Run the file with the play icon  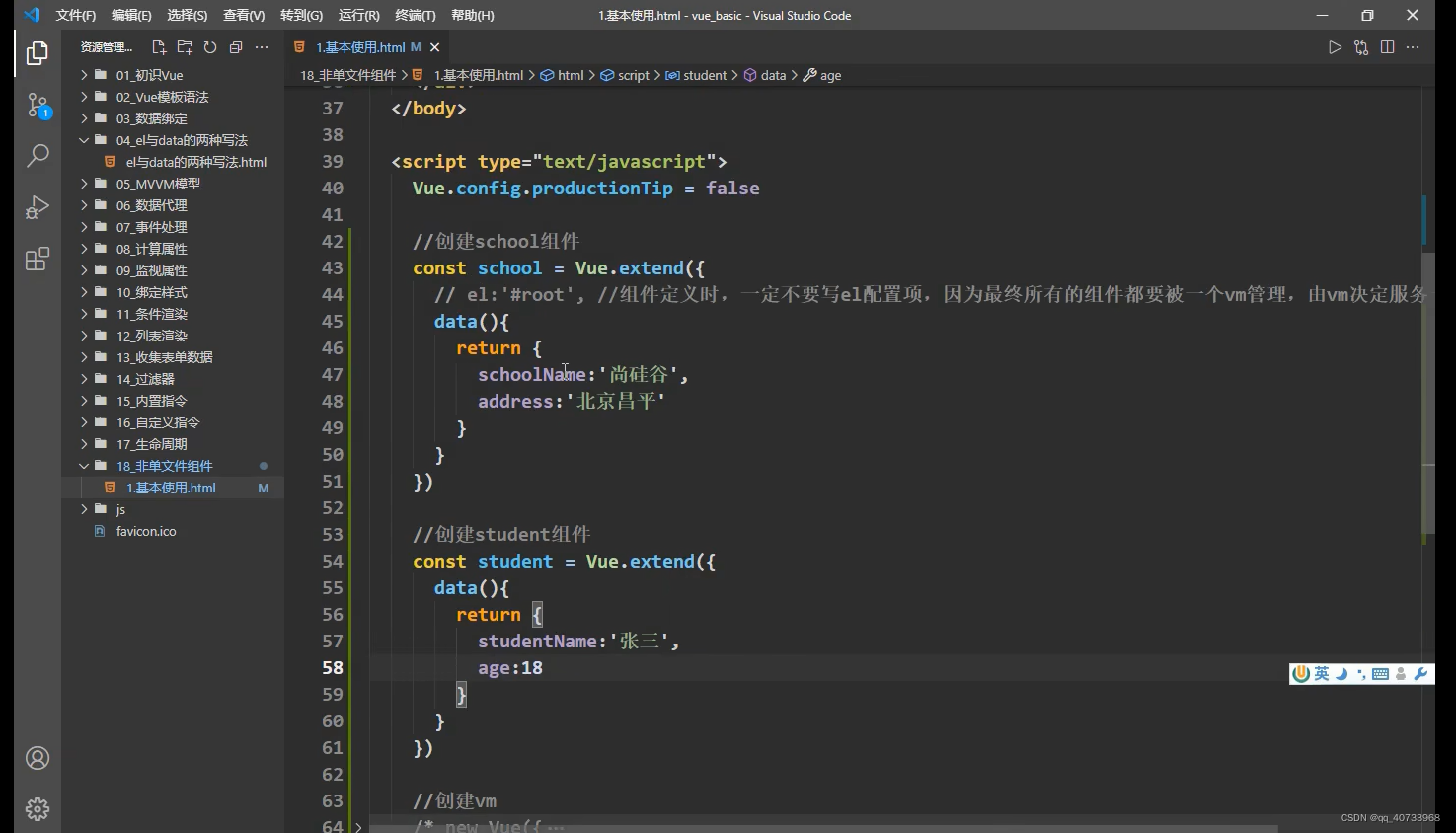tap(1335, 47)
